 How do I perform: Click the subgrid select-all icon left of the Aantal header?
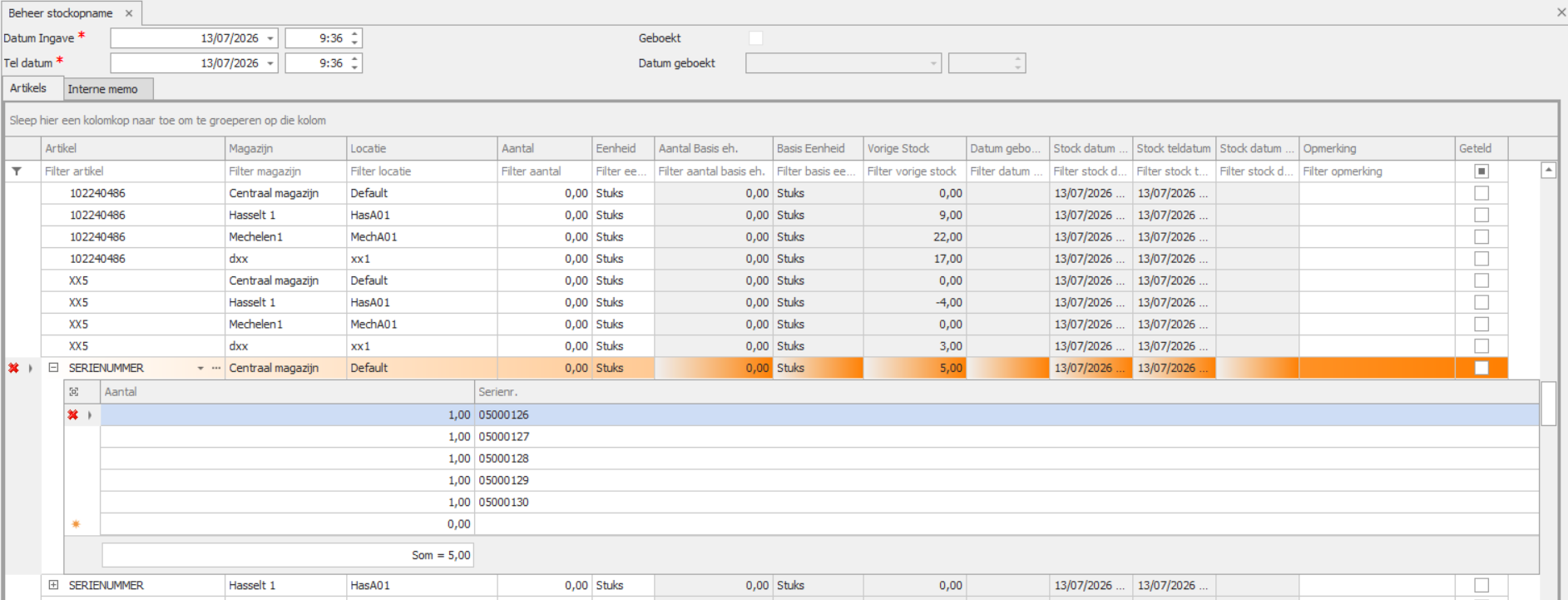74,392
